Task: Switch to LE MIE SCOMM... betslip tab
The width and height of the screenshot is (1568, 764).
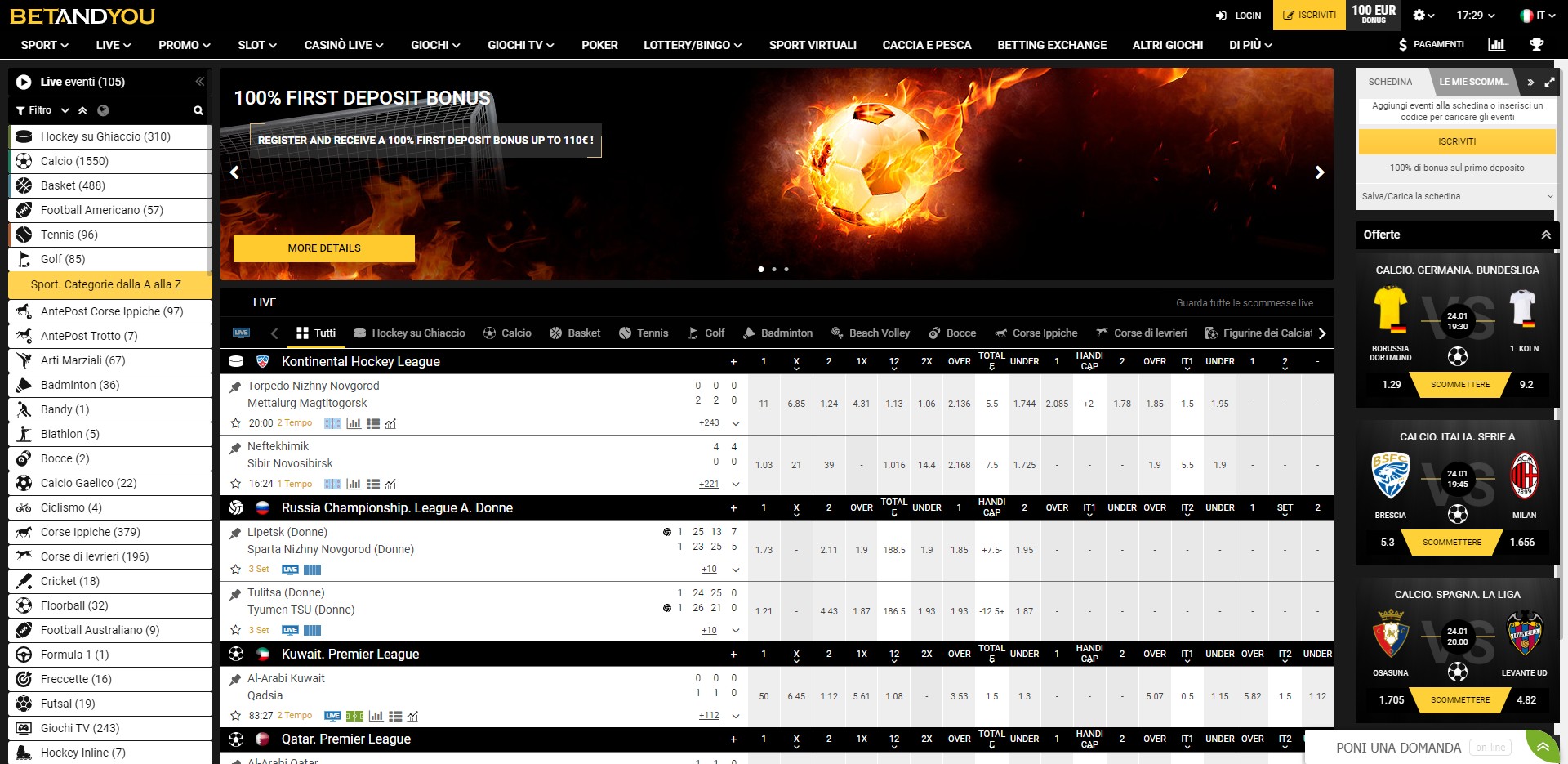Action: pyautogui.click(x=1473, y=82)
